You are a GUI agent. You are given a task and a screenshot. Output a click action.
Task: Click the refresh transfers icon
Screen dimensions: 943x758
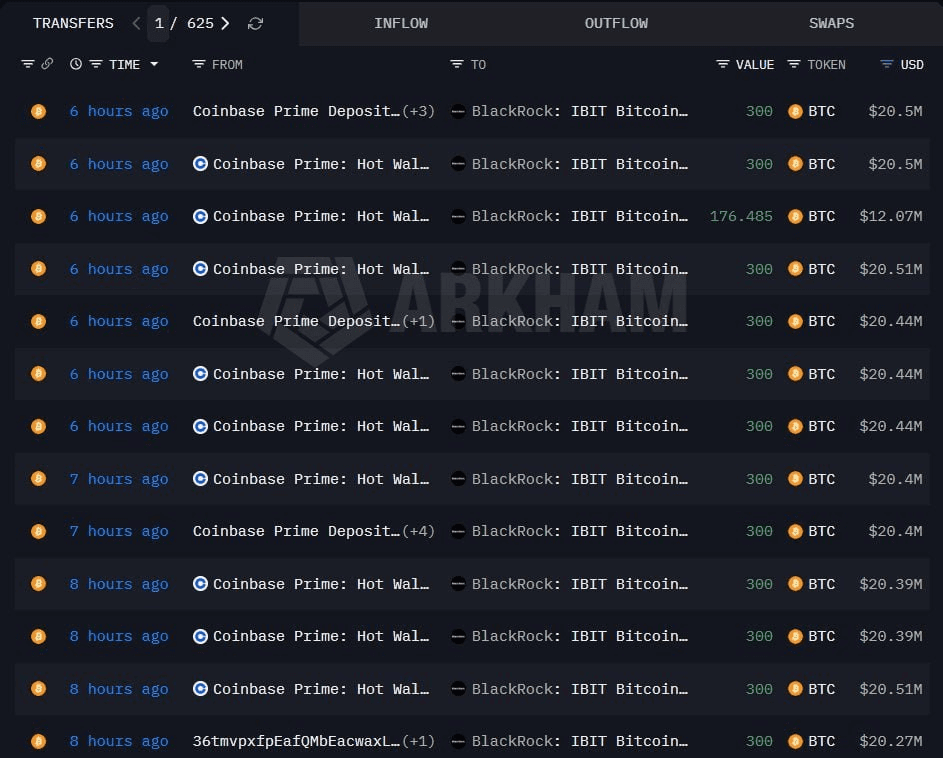tap(255, 23)
